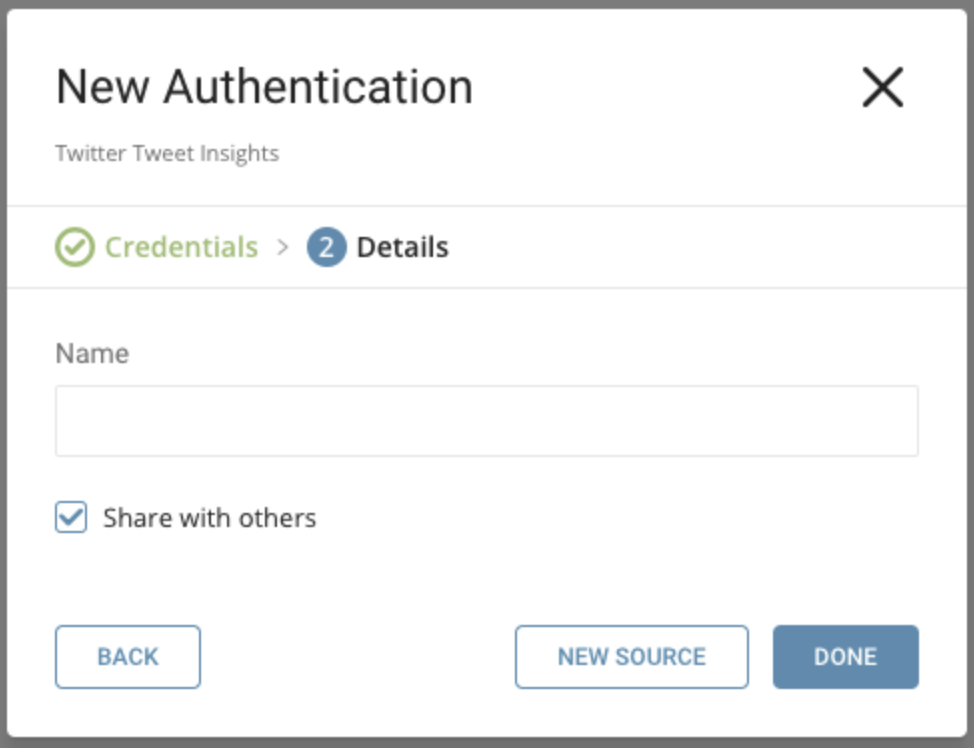This screenshot has width=974, height=748.
Task: Click the step 2 number badge
Action: pyautogui.click(x=326, y=247)
